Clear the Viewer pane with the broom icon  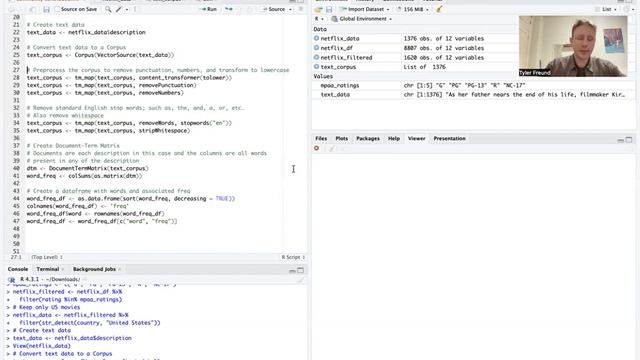(331, 149)
